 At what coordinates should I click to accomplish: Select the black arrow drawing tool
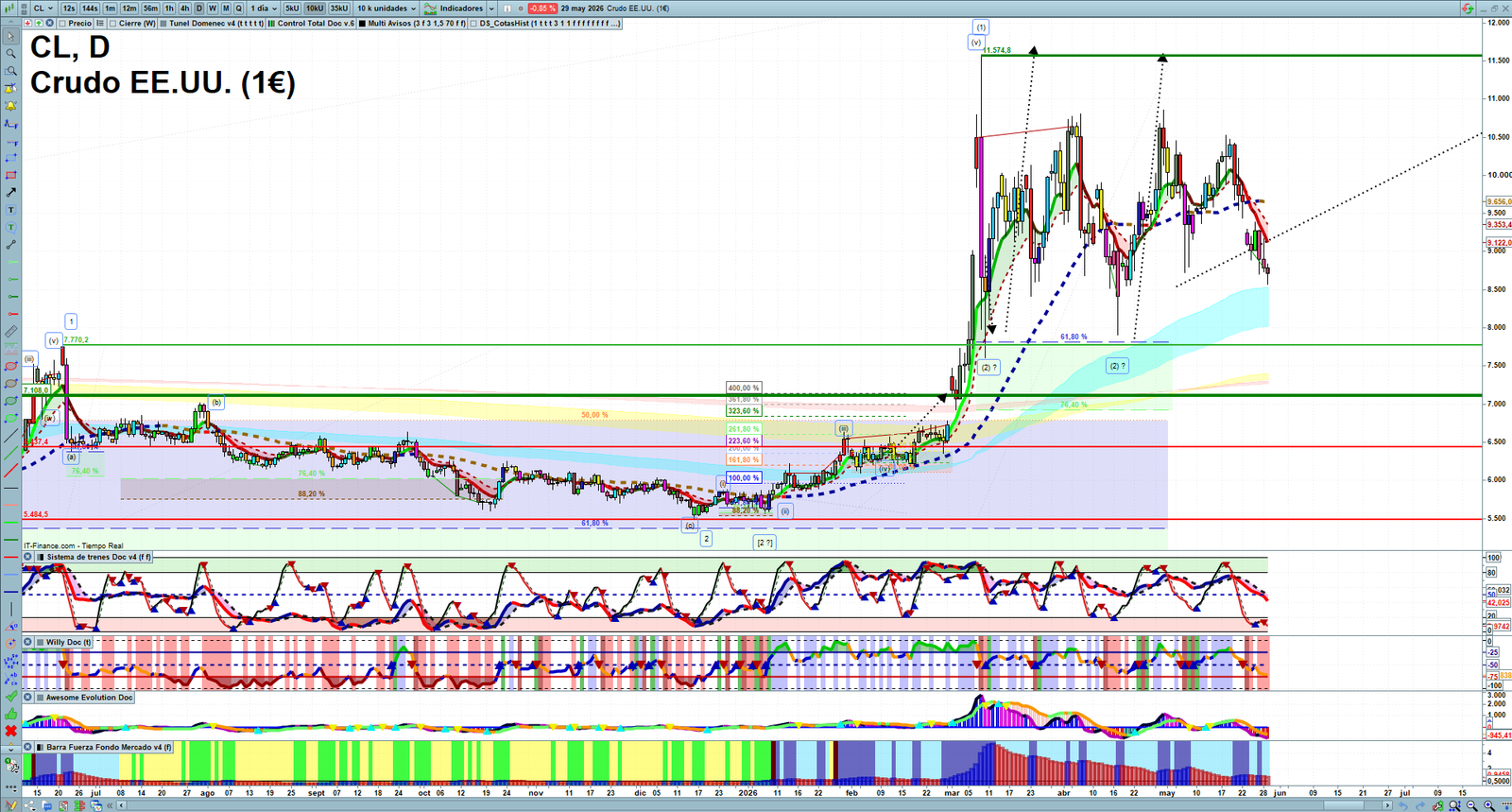click(x=10, y=192)
